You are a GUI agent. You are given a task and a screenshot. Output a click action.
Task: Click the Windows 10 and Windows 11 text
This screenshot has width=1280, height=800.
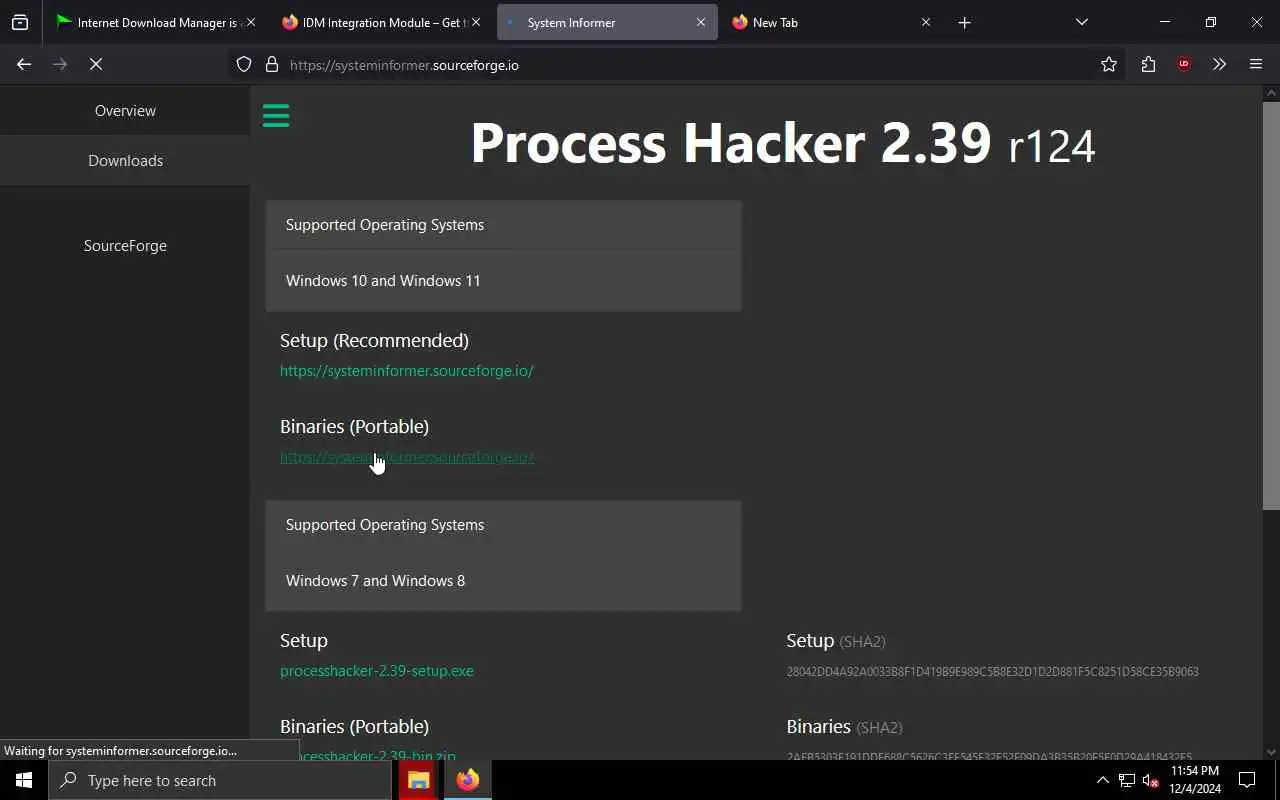[x=383, y=281]
